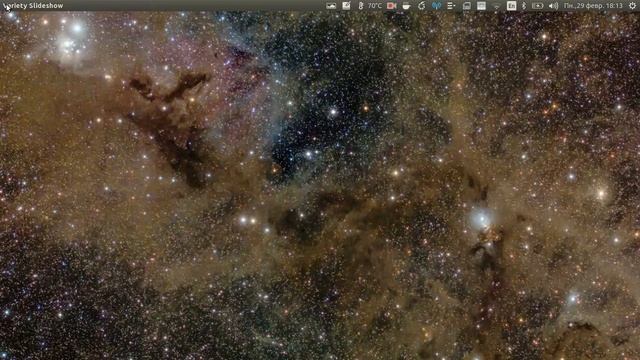Open the blue broadcast antenna indicator
Screen dimensions: 640x360
436,6
